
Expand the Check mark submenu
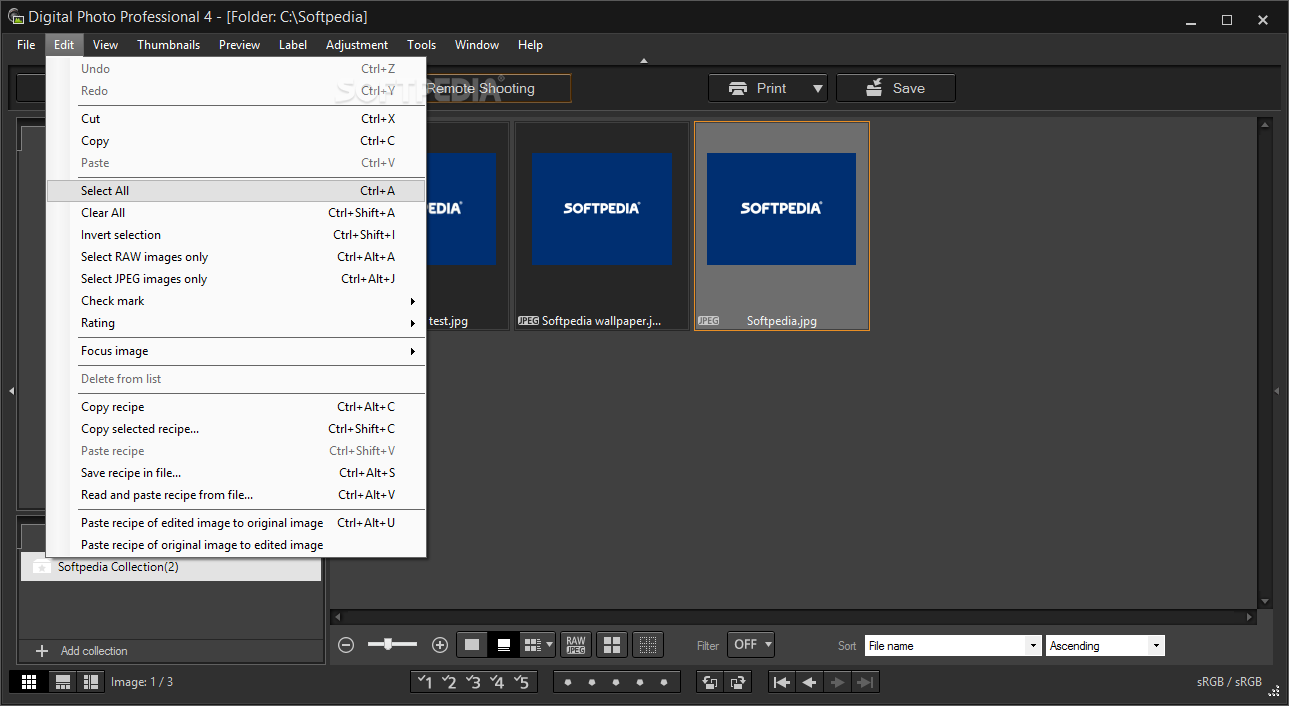(x=236, y=301)
